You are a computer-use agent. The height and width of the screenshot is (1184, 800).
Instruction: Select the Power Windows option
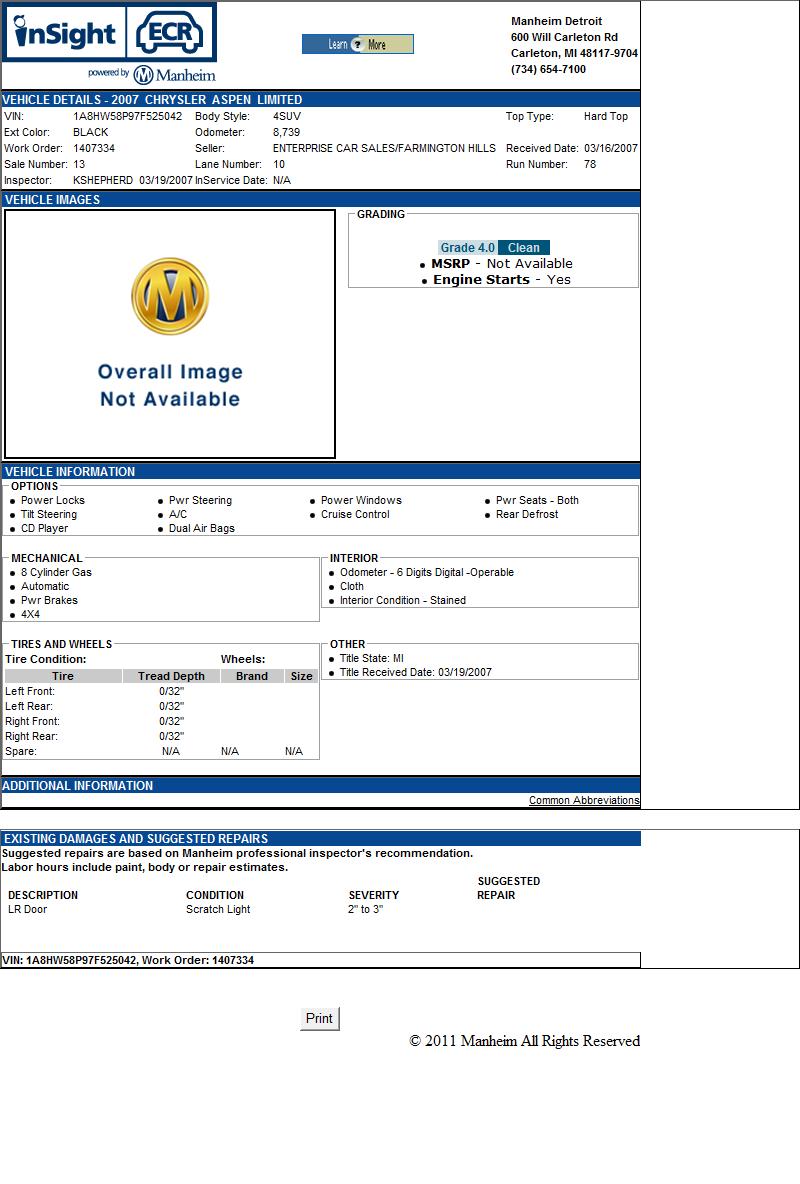coord(361,501)
